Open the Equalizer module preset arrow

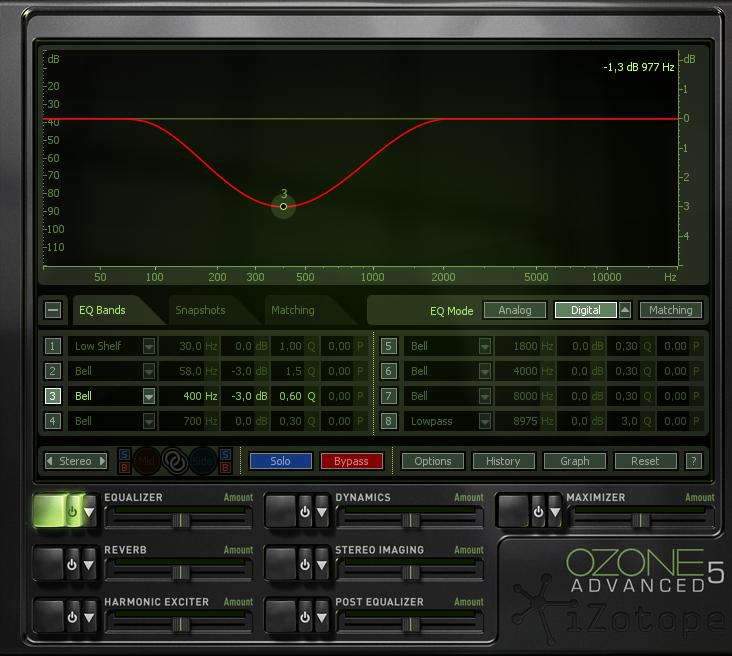coord(89,512)
